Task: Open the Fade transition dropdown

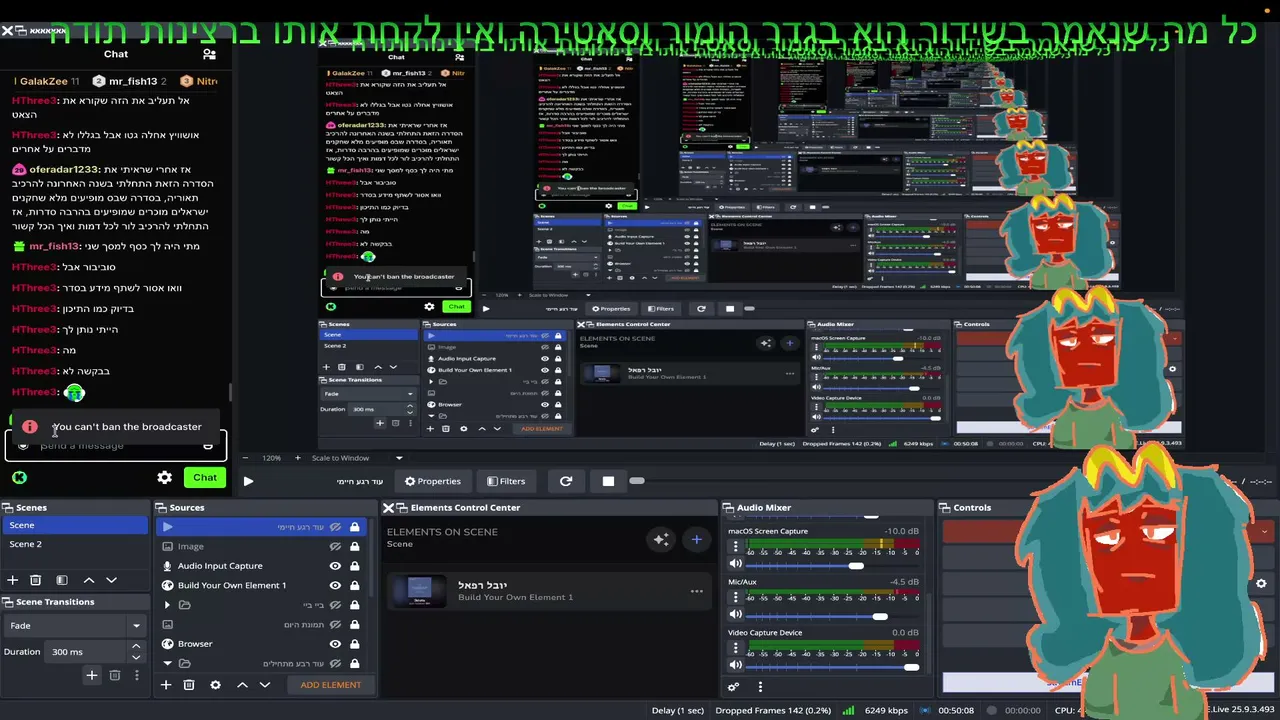Action: (x=75, y=626)
